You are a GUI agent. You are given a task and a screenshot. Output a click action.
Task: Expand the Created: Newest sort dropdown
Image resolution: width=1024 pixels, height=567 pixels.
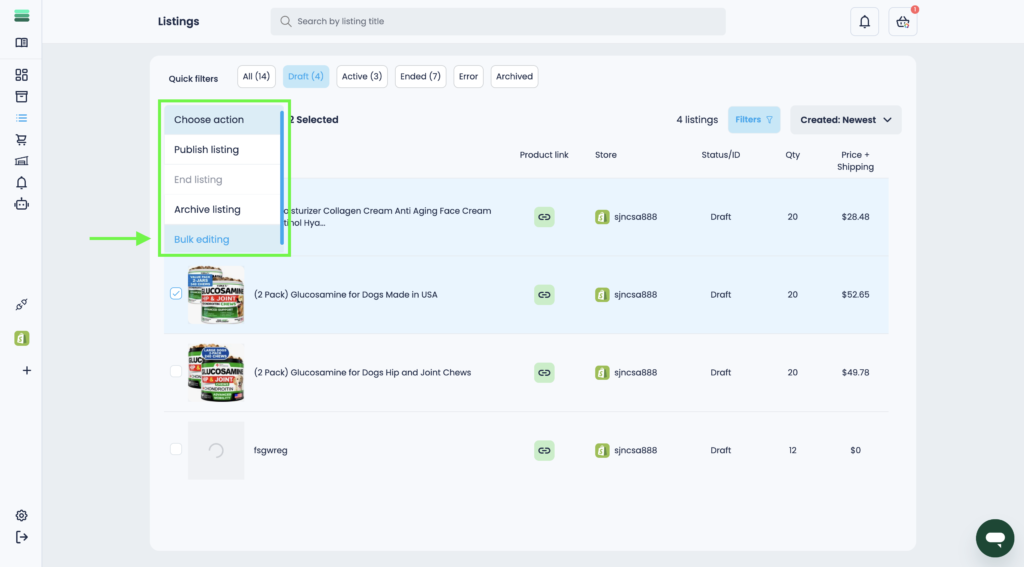point(845,120)
